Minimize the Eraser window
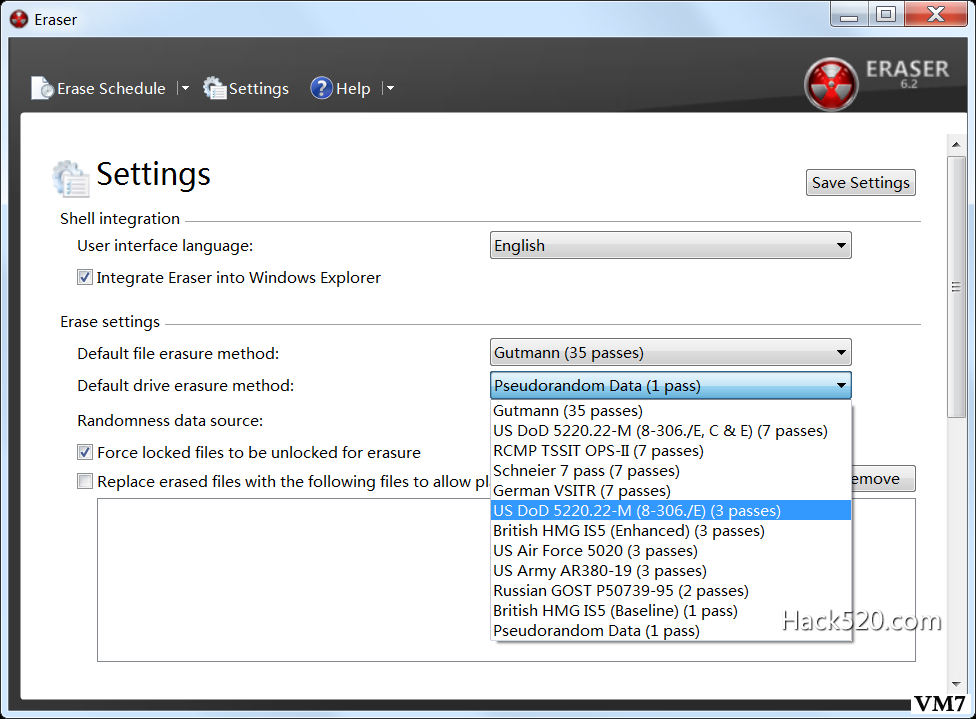Image resolution: width=976 pixels, height=719 pixels. tap(848, 15)
